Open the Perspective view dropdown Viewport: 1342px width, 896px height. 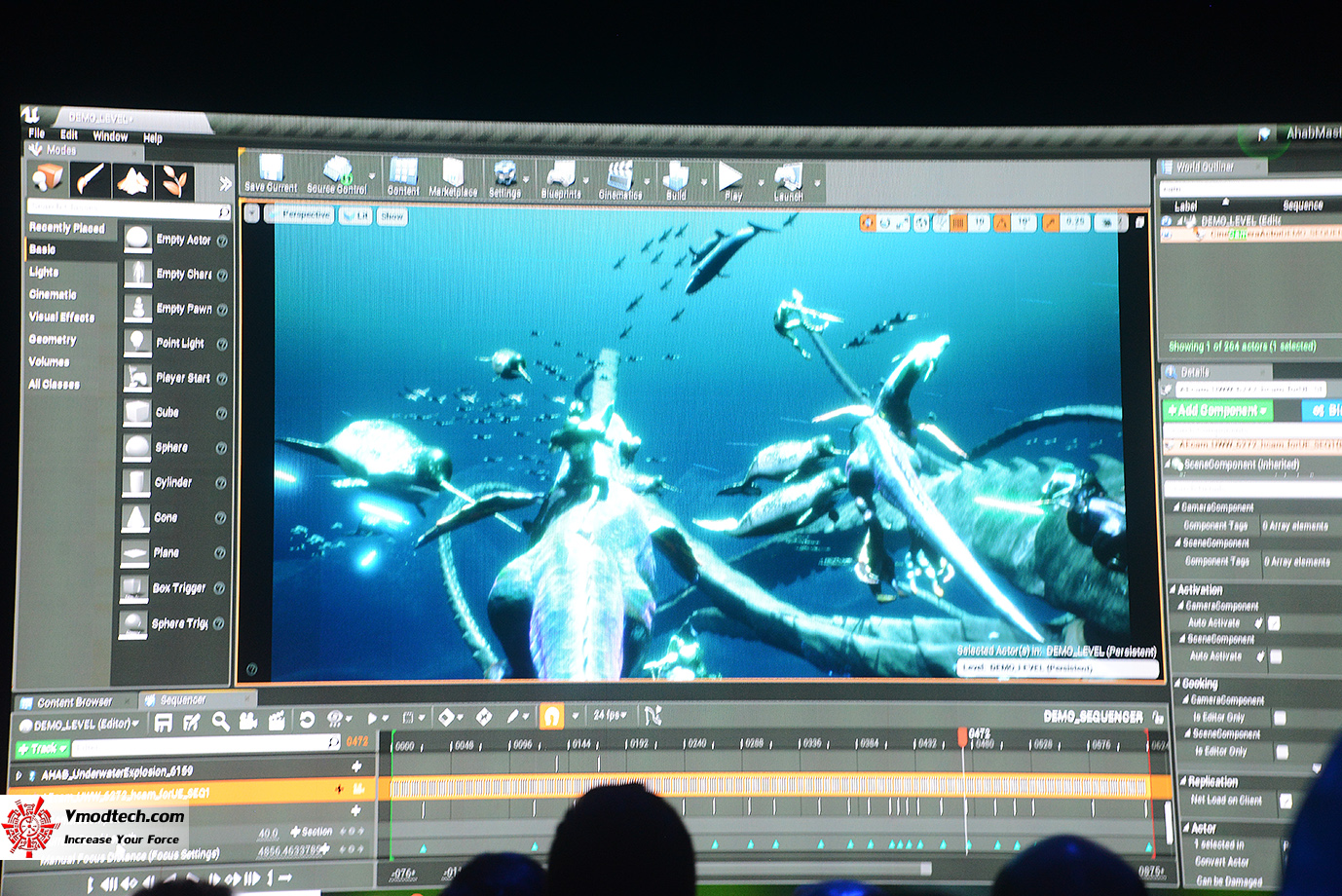tap(300, 215)
